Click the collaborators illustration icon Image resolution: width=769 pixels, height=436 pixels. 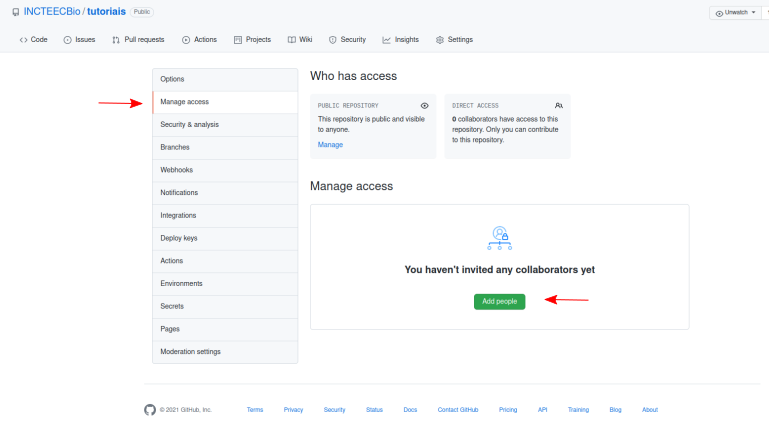[499, 238]
